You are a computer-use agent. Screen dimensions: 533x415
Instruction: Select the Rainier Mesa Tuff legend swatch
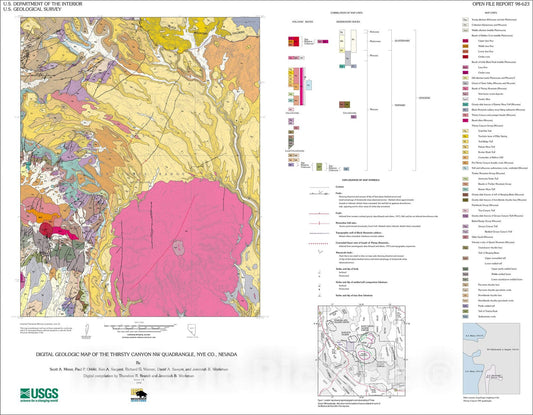(x=465, y=189)
